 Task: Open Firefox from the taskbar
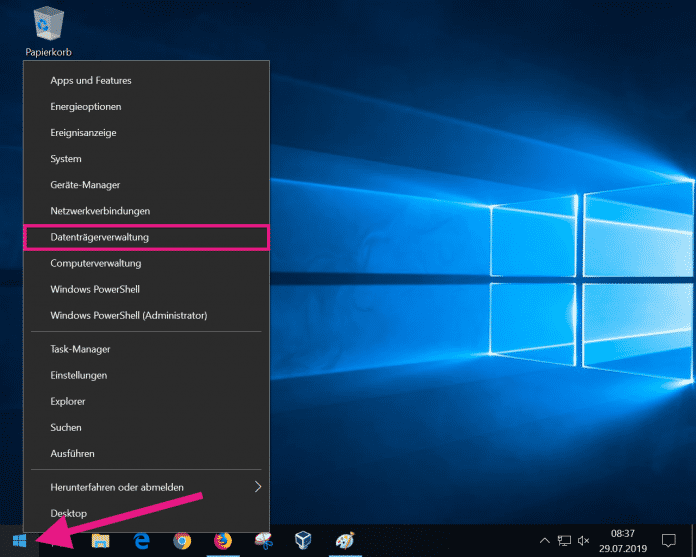[222, 541]
